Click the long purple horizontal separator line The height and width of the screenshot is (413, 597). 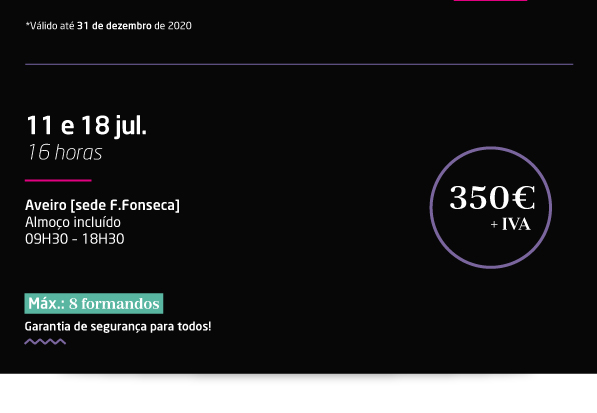(299, 64)
